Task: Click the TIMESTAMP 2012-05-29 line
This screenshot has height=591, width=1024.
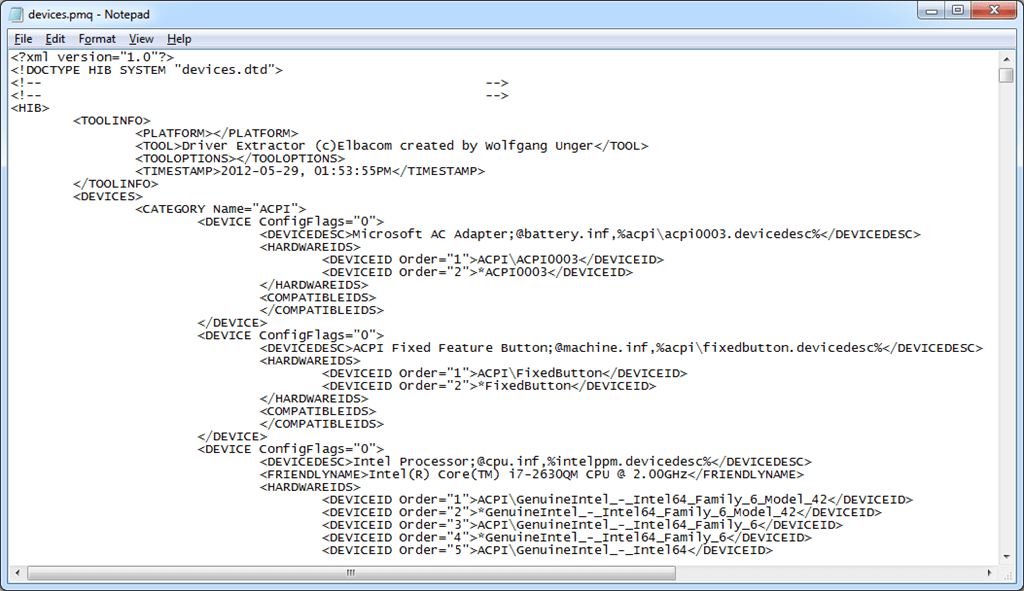Action: pyautogui.click(x=310, y=171)
